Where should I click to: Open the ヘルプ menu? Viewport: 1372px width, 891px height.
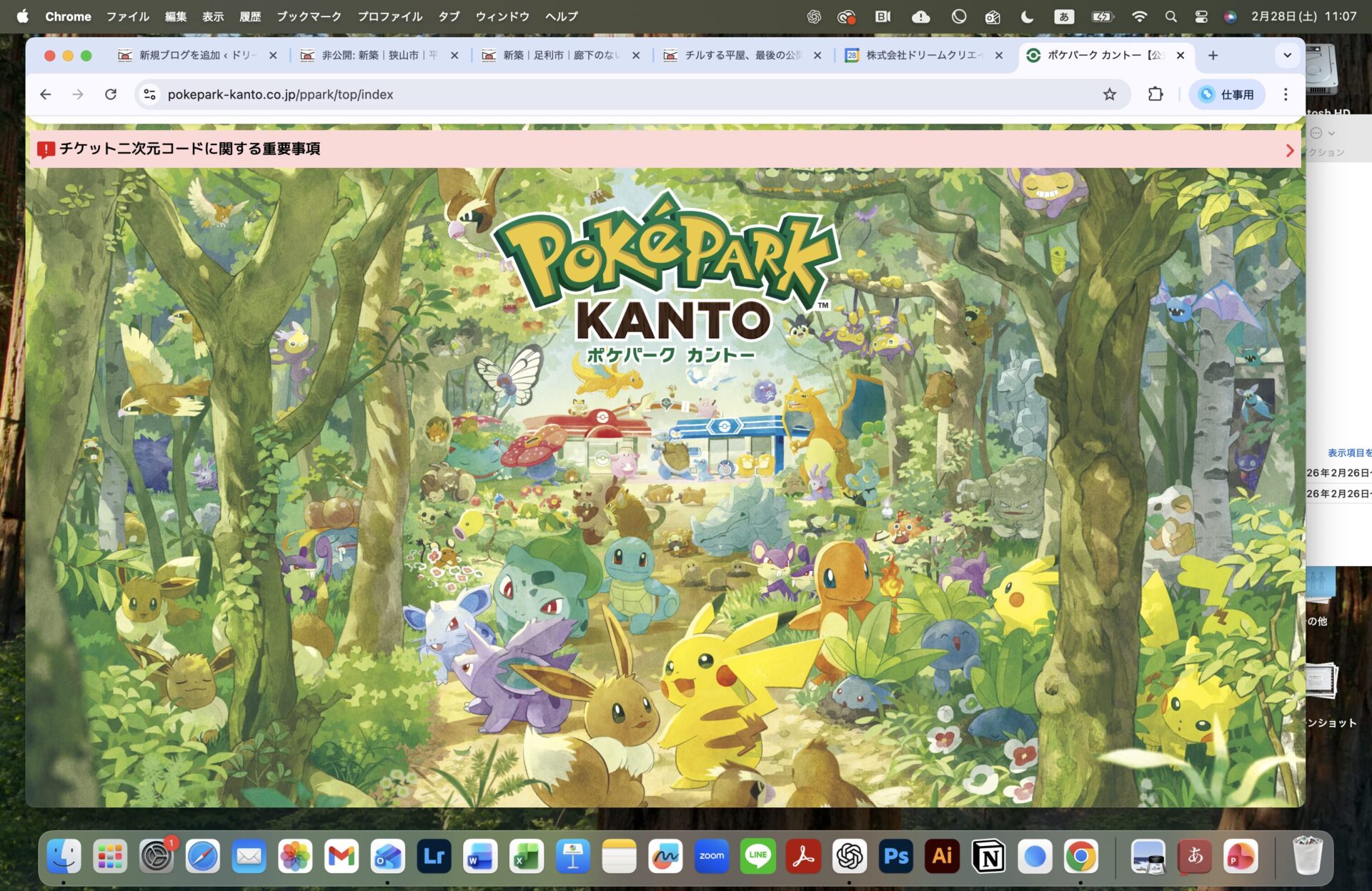click(x=562, y=16)
